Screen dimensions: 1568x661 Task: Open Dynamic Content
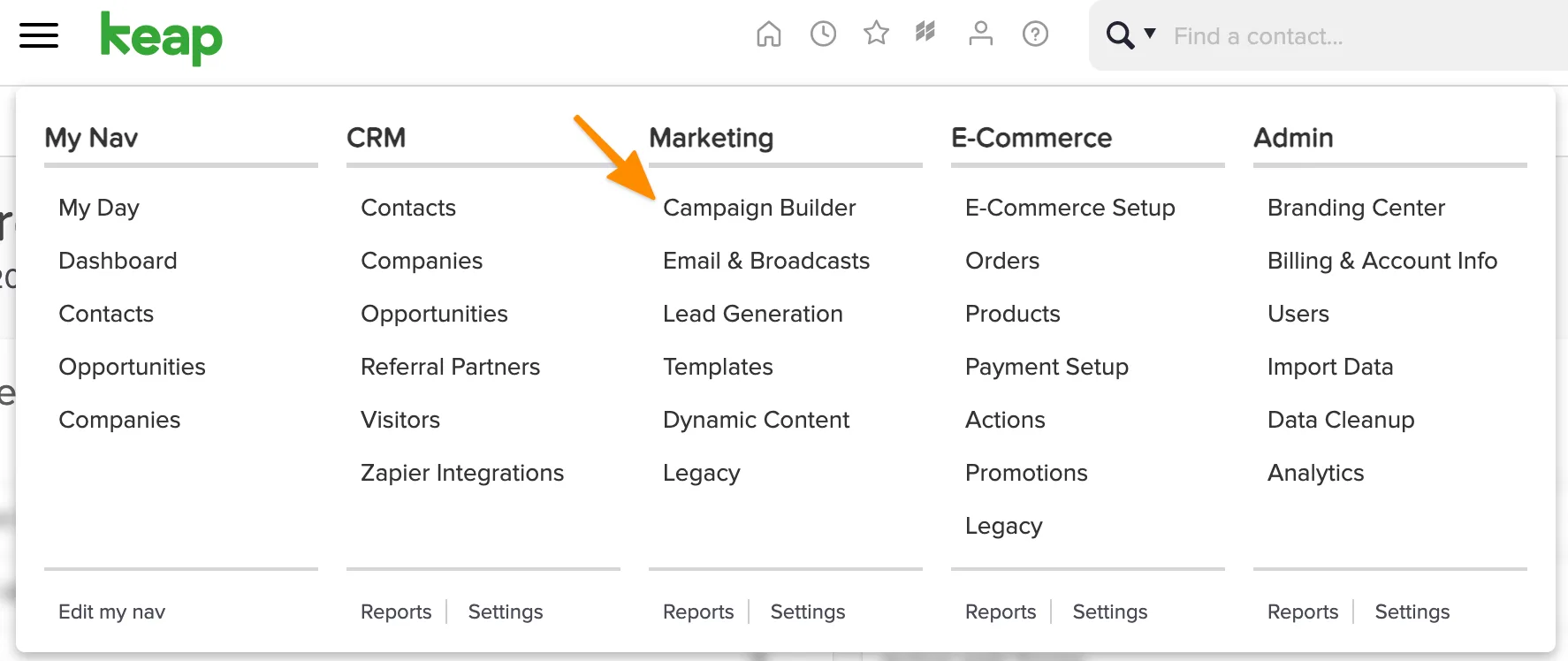756,421
